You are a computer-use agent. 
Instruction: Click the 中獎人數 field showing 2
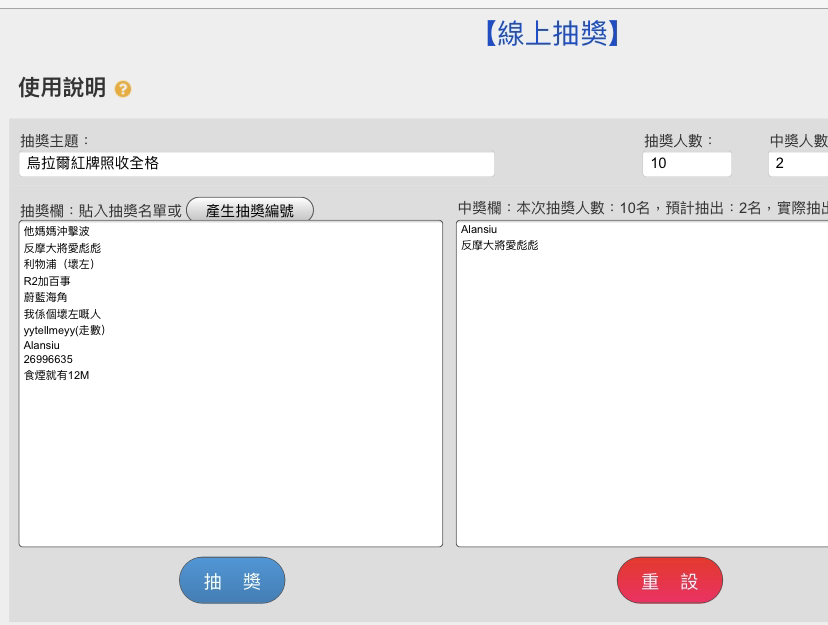(x=798, y=164)
